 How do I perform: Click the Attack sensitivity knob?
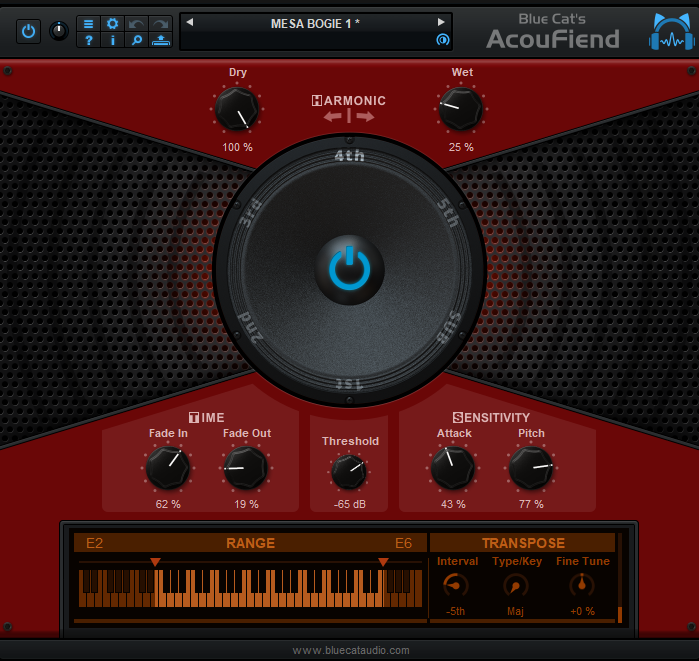point(453,468)
